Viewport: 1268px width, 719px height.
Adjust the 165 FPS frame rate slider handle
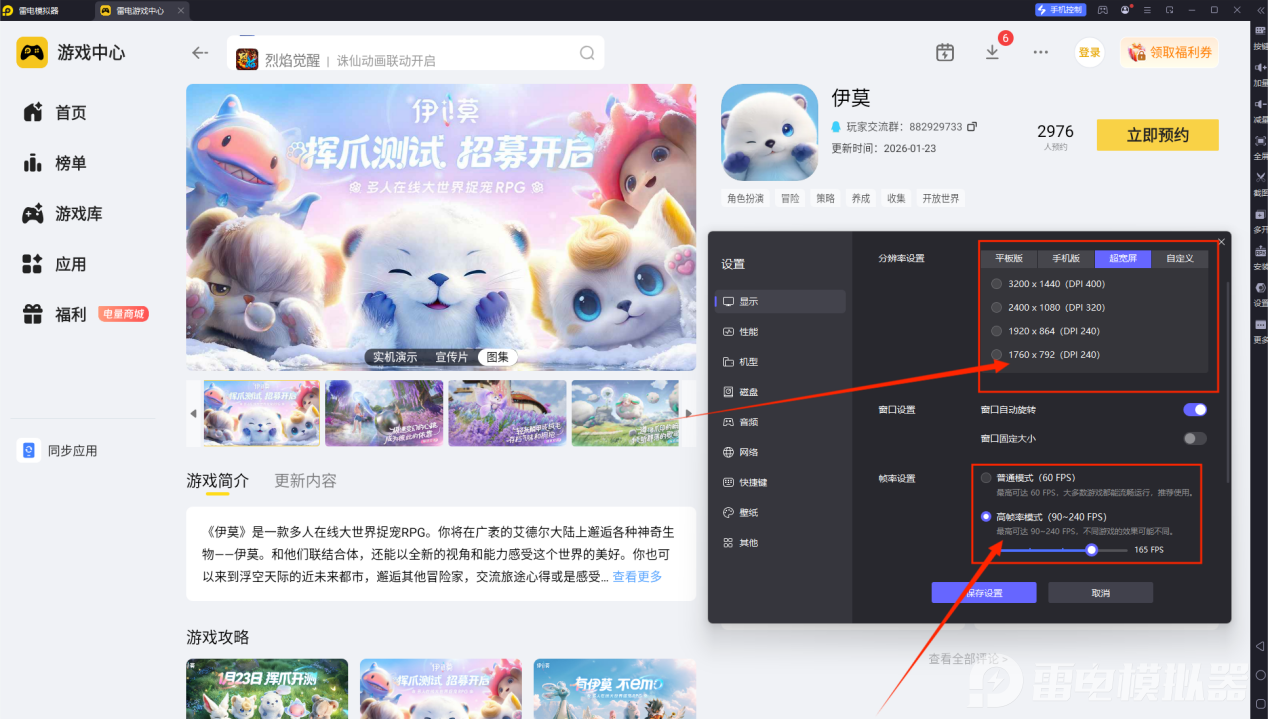click(x=1092, y=549)
